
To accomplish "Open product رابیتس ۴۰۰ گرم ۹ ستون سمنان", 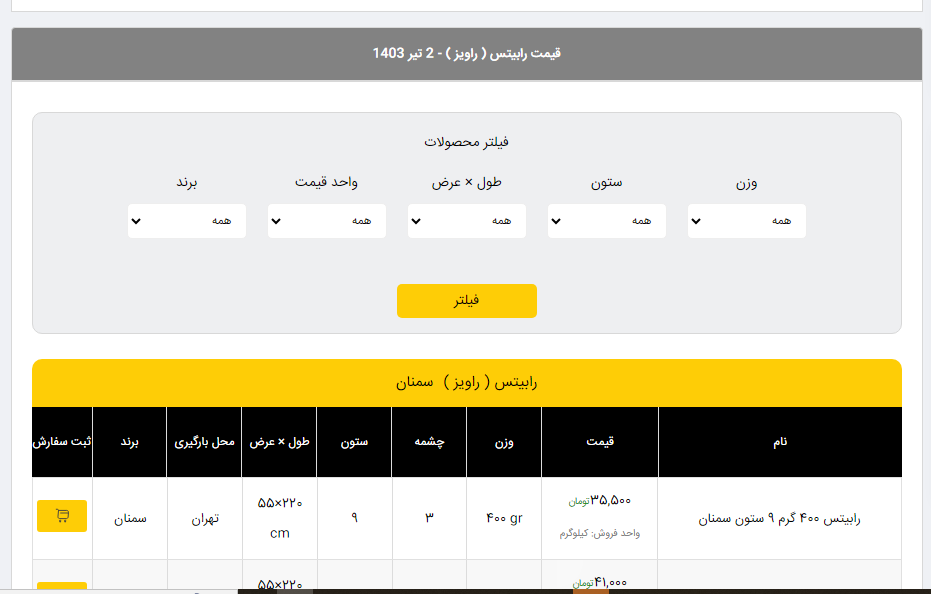I will coord(779,519).
